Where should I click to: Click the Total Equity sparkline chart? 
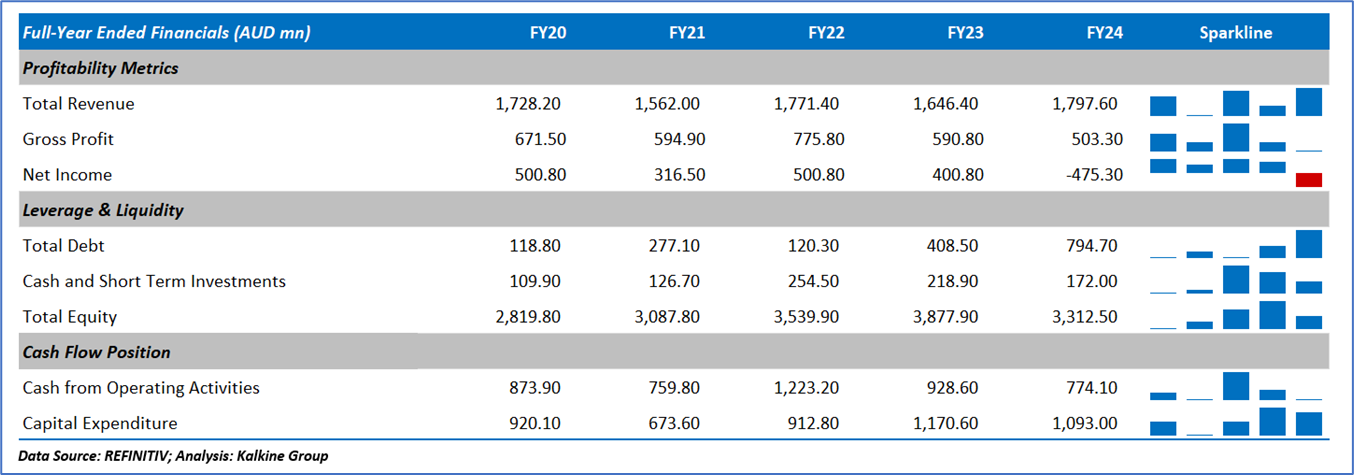[x=1236, y=316]
